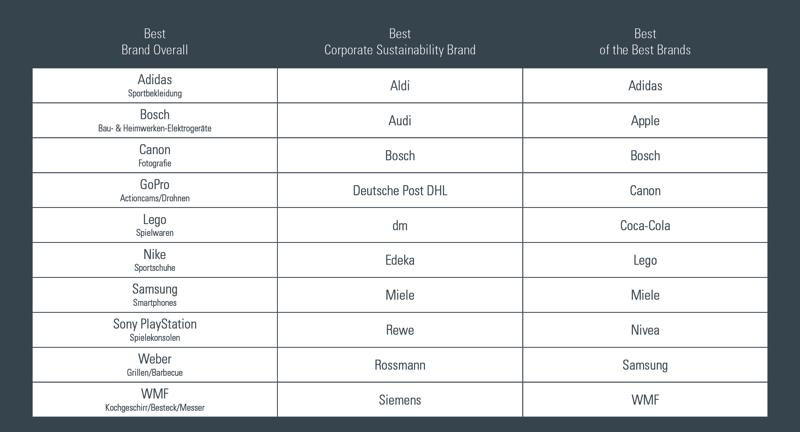Select Siemens in the sustainability column
Image resolution: width=800 pixels, height=432 pixels.
tap(400, 400)
